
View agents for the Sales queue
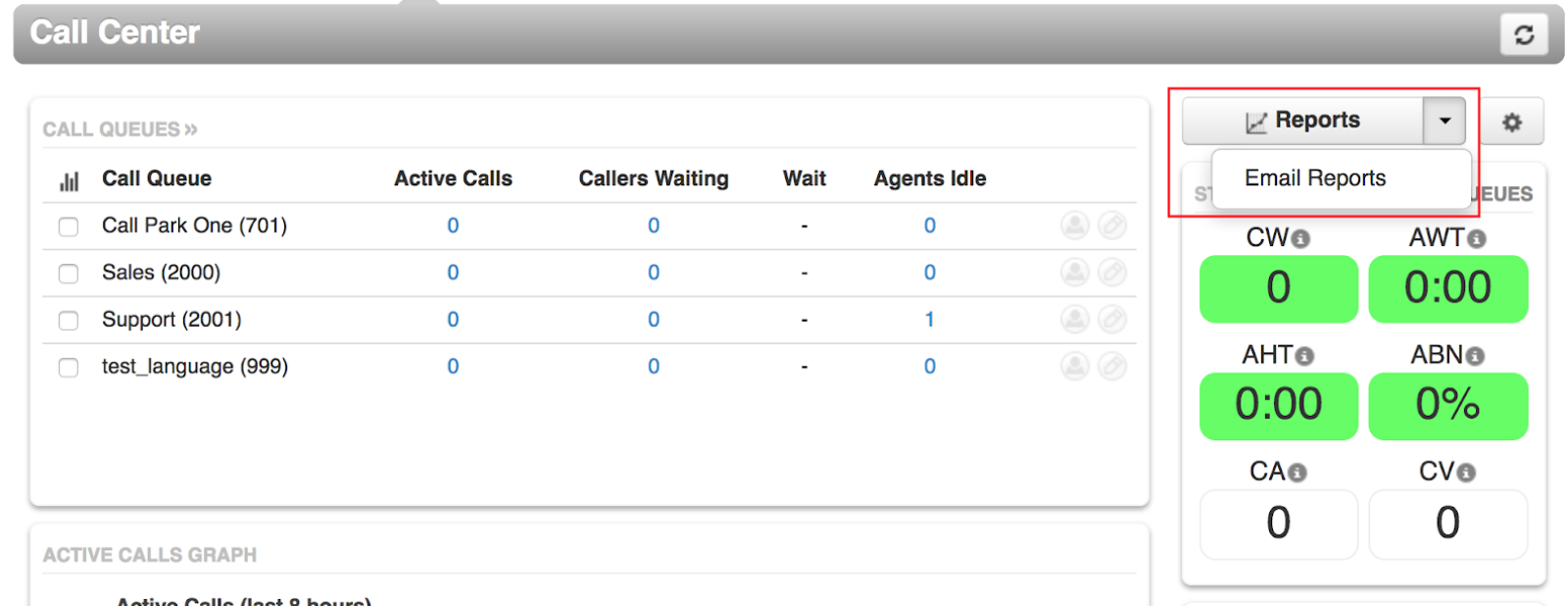(x=1074, y=272)
